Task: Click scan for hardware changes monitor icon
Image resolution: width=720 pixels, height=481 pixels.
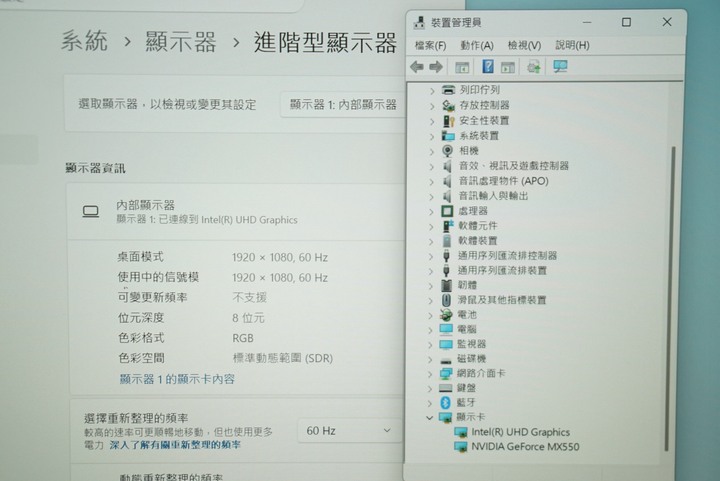Action: pos(560,67)
